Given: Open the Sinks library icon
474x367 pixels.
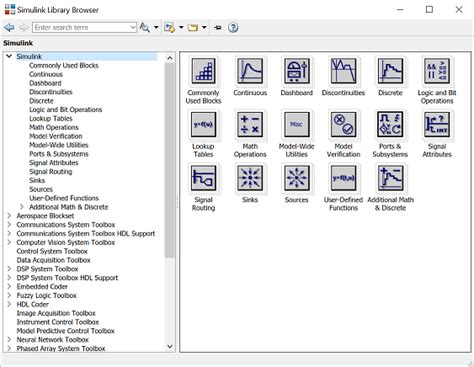Looking at the screenshot, I should click(250, 178).
